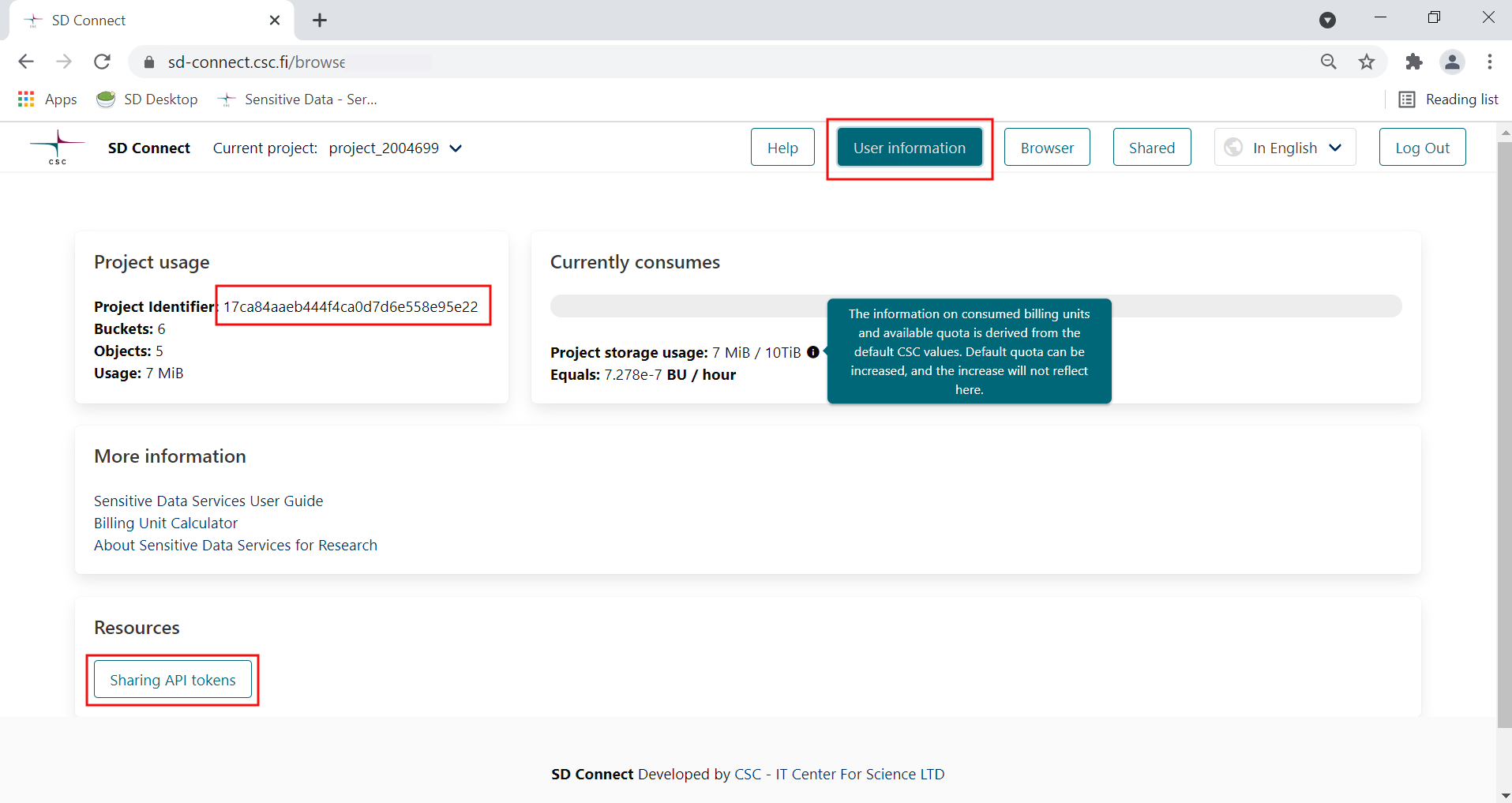Select the SD Connect tab
Screen dimensions: 1512x803
152,21
